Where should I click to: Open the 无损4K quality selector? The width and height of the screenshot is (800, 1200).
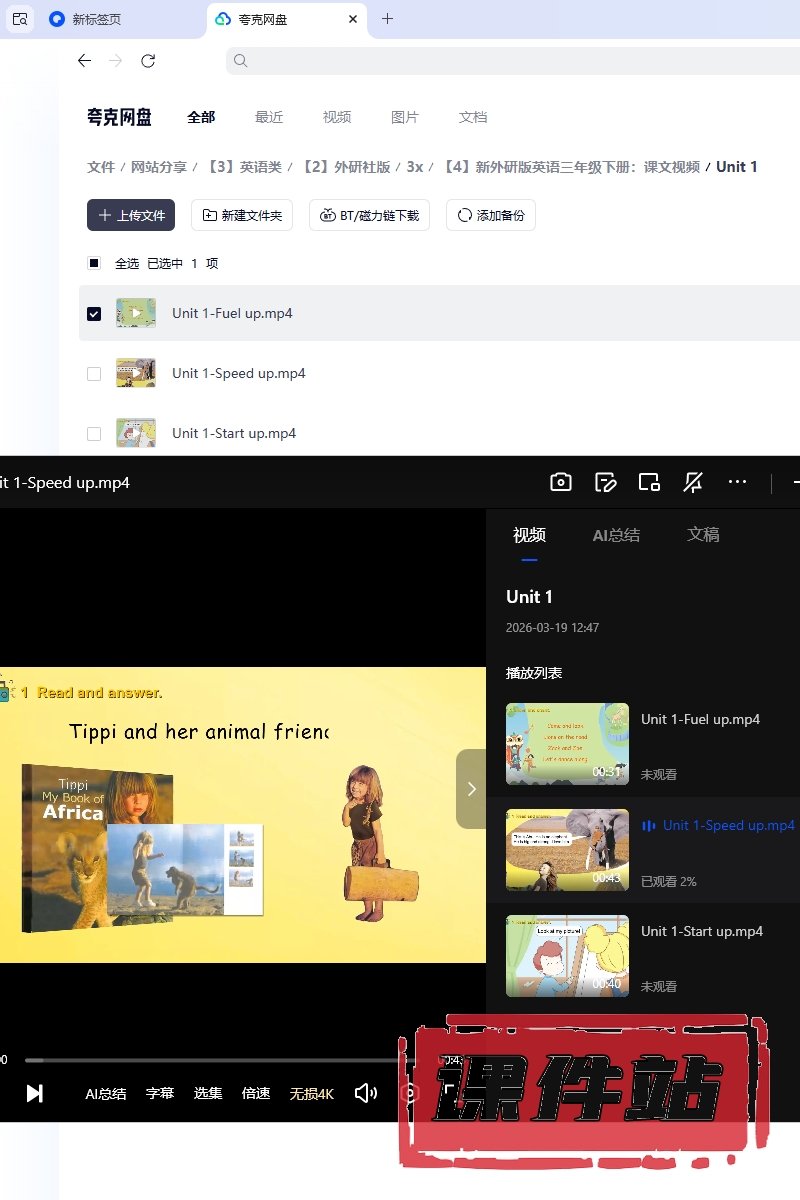coord(311,1093)
